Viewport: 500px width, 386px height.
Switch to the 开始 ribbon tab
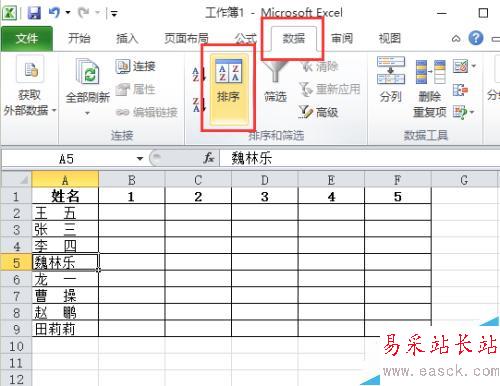(79, 39)
